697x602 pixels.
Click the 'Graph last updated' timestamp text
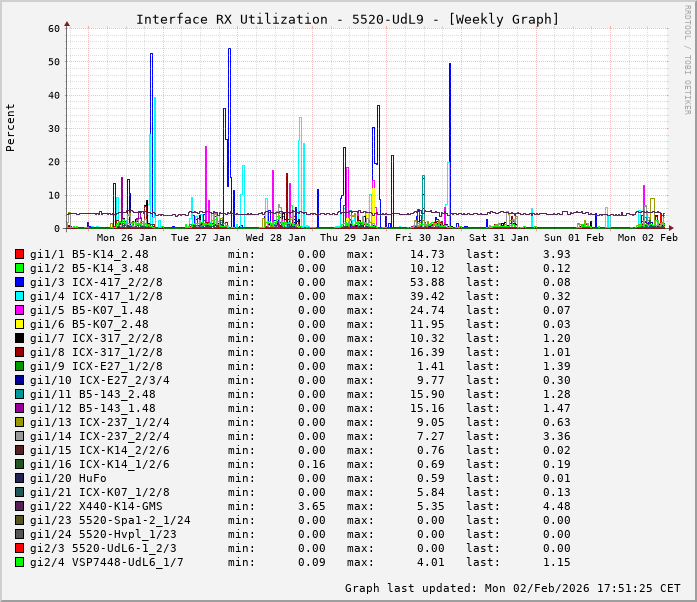coord(513,588)
